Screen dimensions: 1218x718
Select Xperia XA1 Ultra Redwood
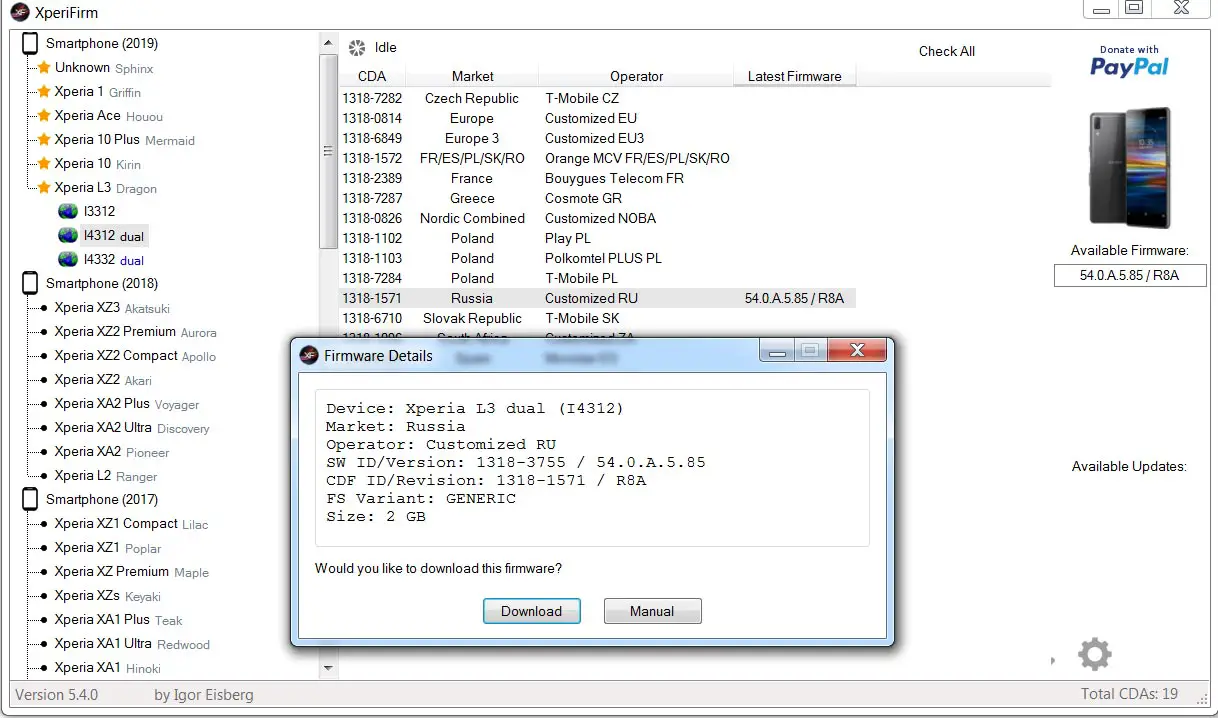tap(132, 643)
